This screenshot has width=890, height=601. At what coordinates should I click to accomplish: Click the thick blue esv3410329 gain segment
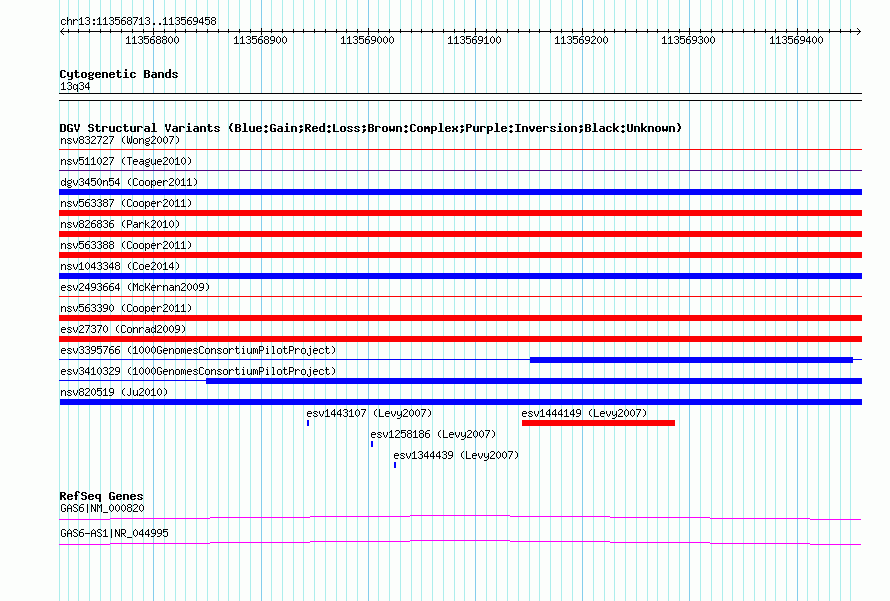[534, 381]
